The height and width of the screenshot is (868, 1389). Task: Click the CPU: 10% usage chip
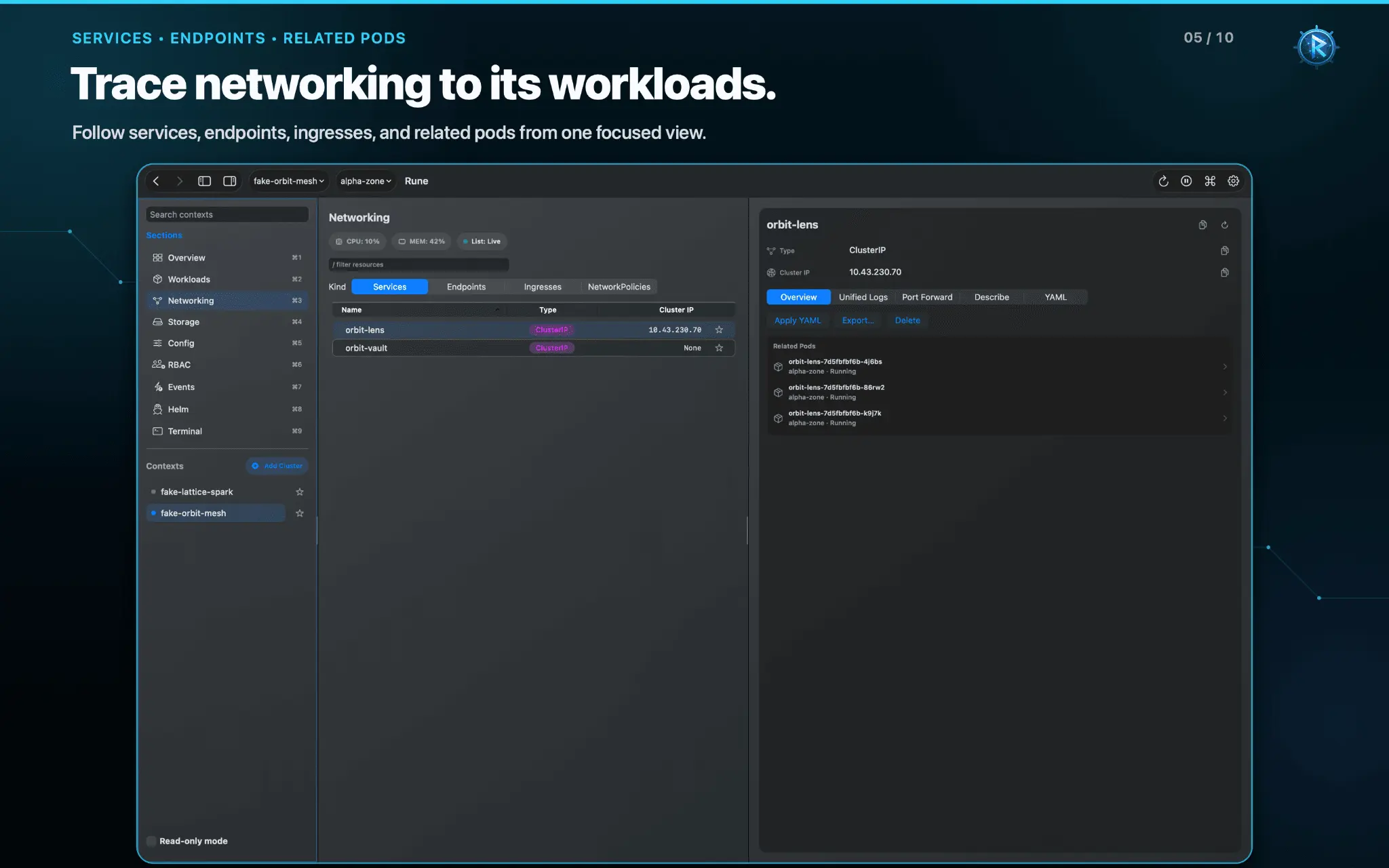click(x=358, y=241)
